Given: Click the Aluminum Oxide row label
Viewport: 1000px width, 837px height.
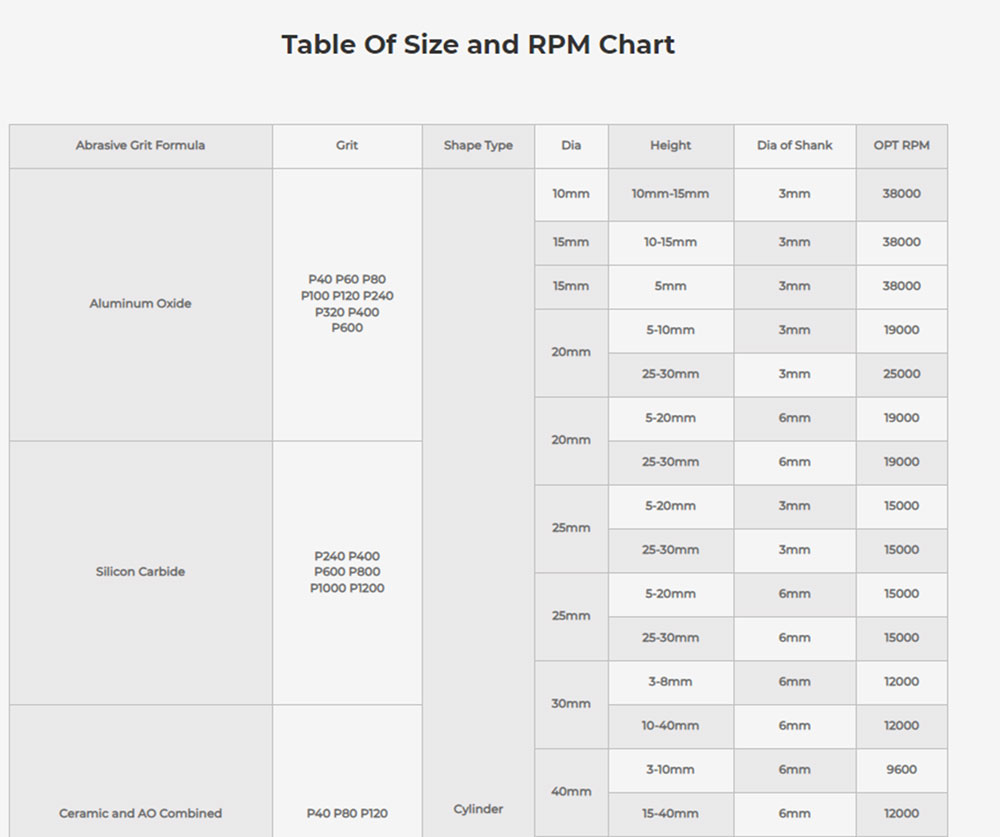Looking at the screenshot, I should pyautogui.click(x=140, y=302).
